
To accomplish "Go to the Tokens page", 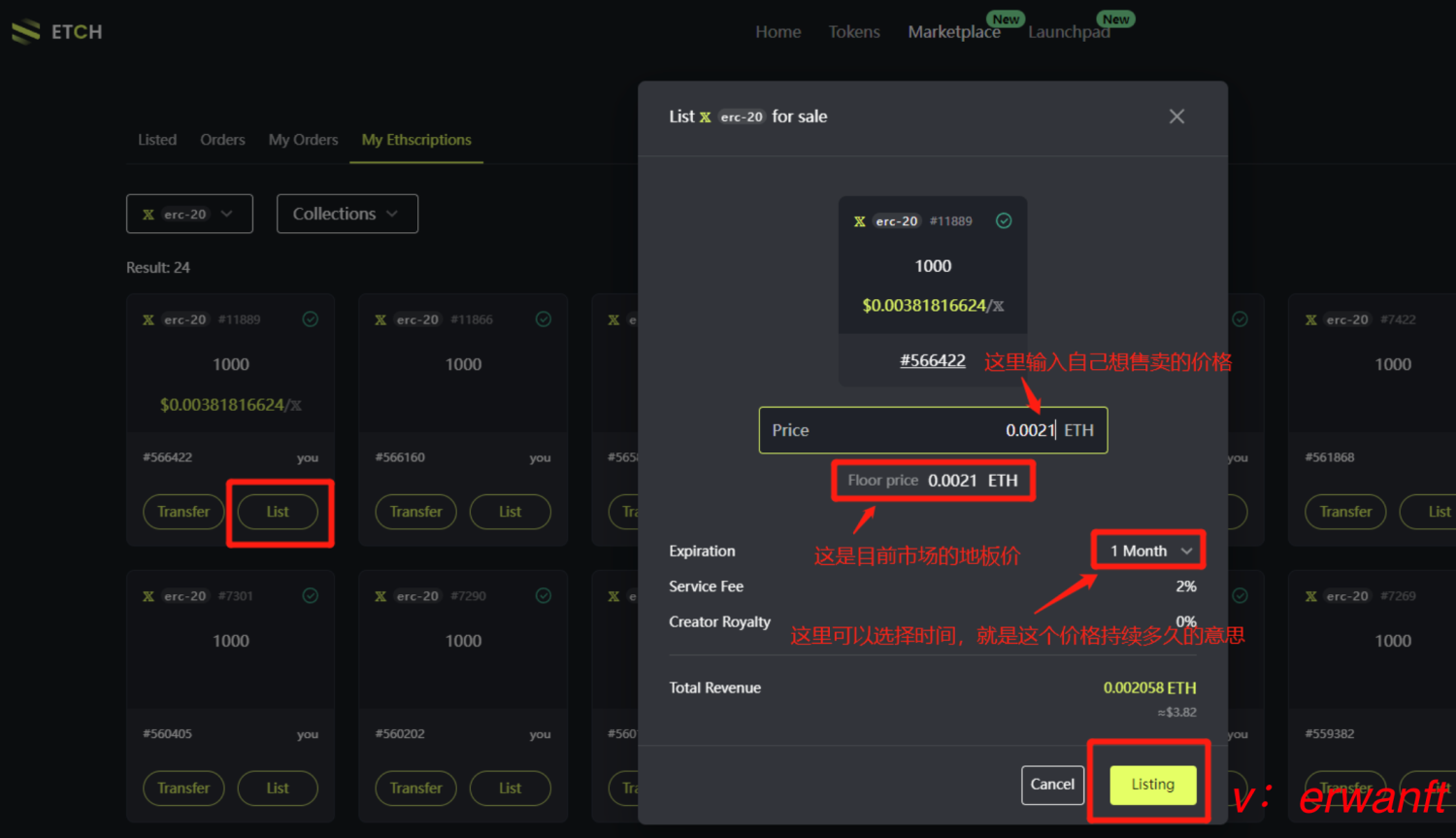I will 854,32.
